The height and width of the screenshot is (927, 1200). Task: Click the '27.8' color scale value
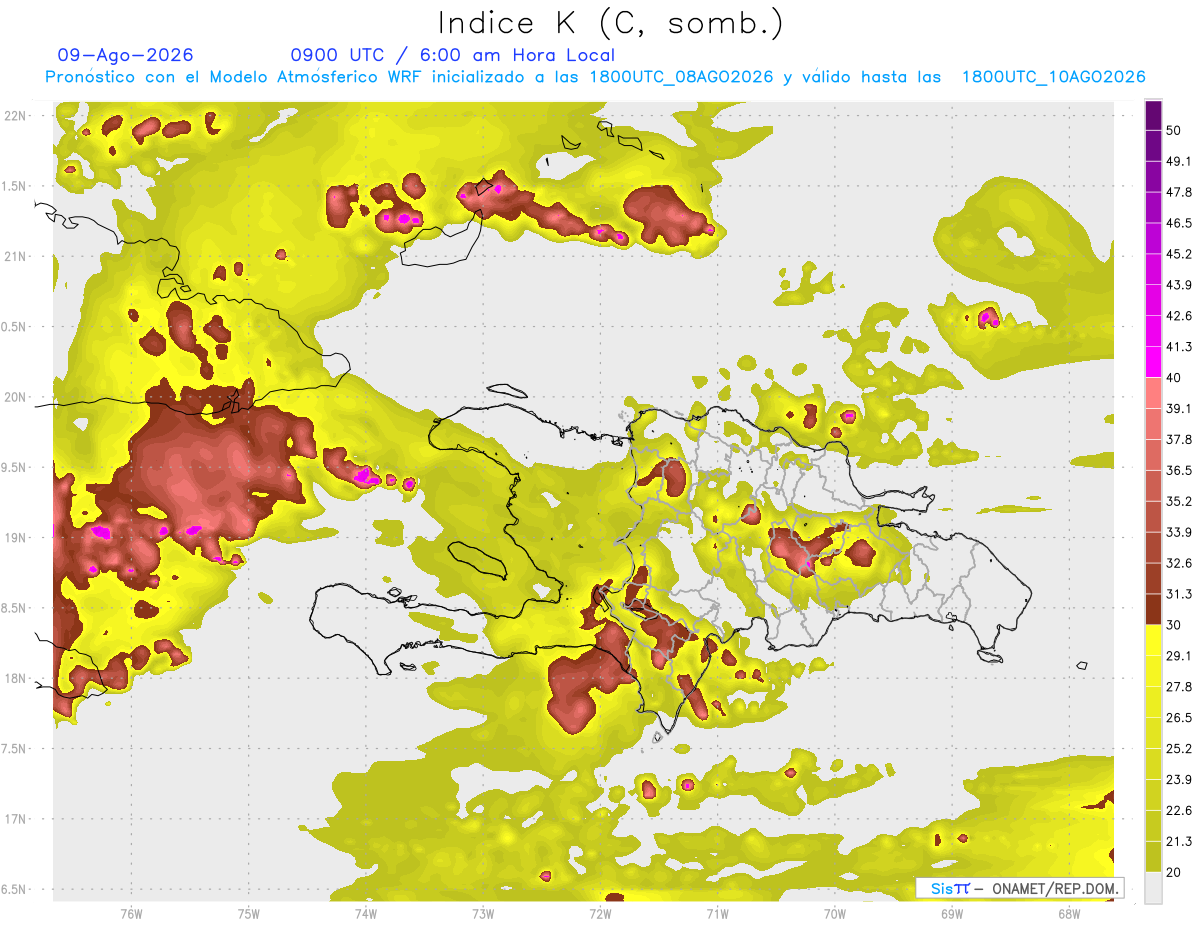tap(1179, 686)
